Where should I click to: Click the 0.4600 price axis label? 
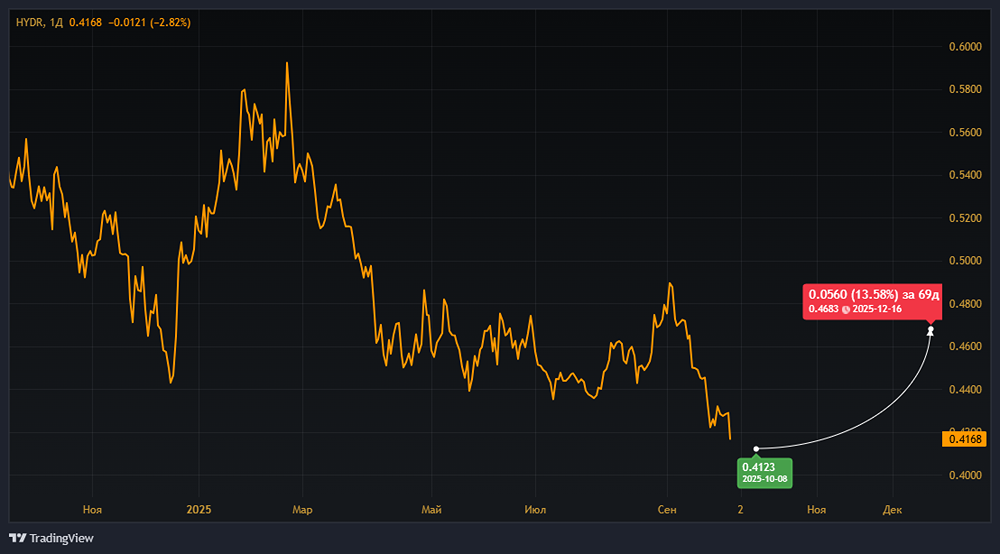point(965,346)
